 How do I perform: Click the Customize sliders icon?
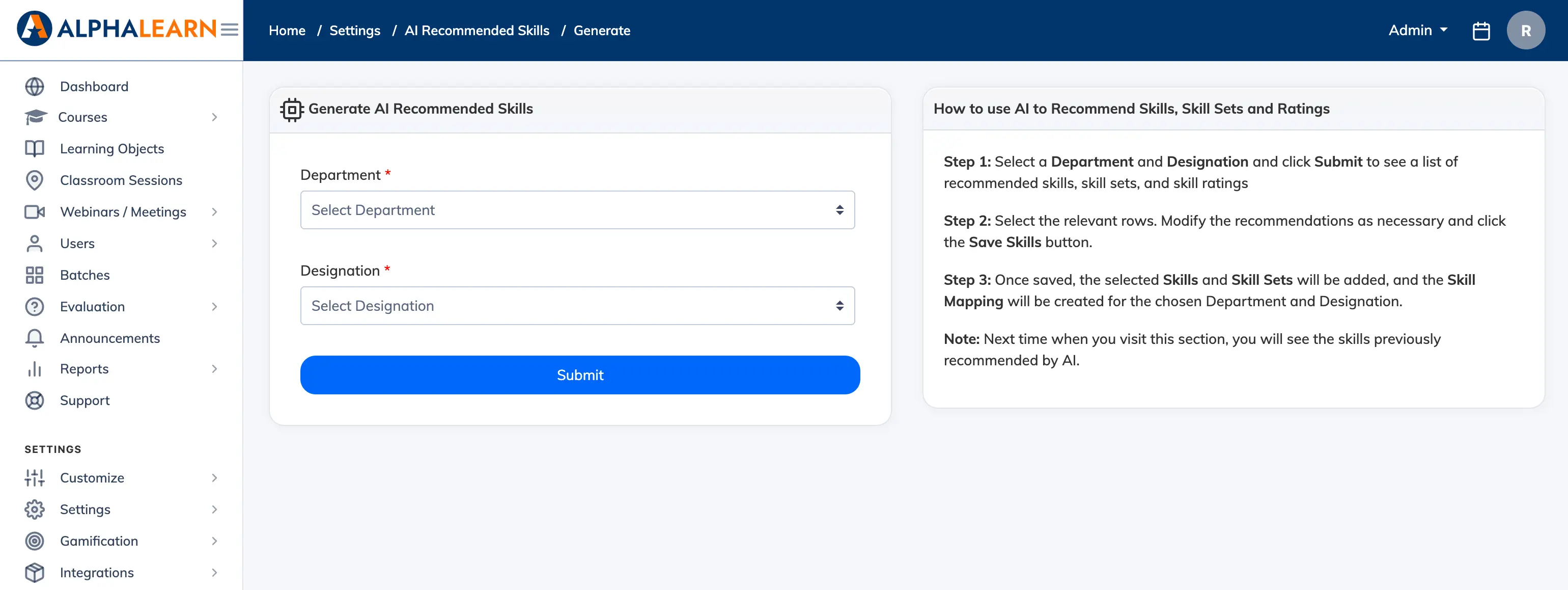(35, 478)
